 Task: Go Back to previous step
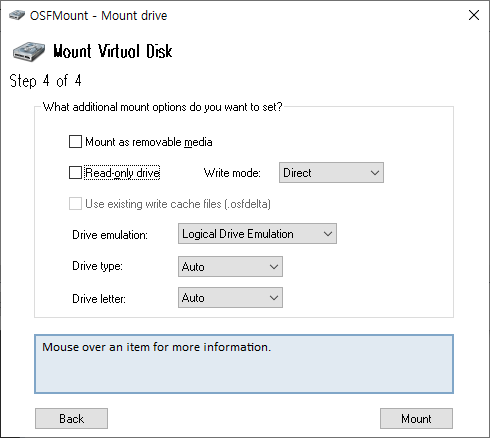(x=71, y=418)
